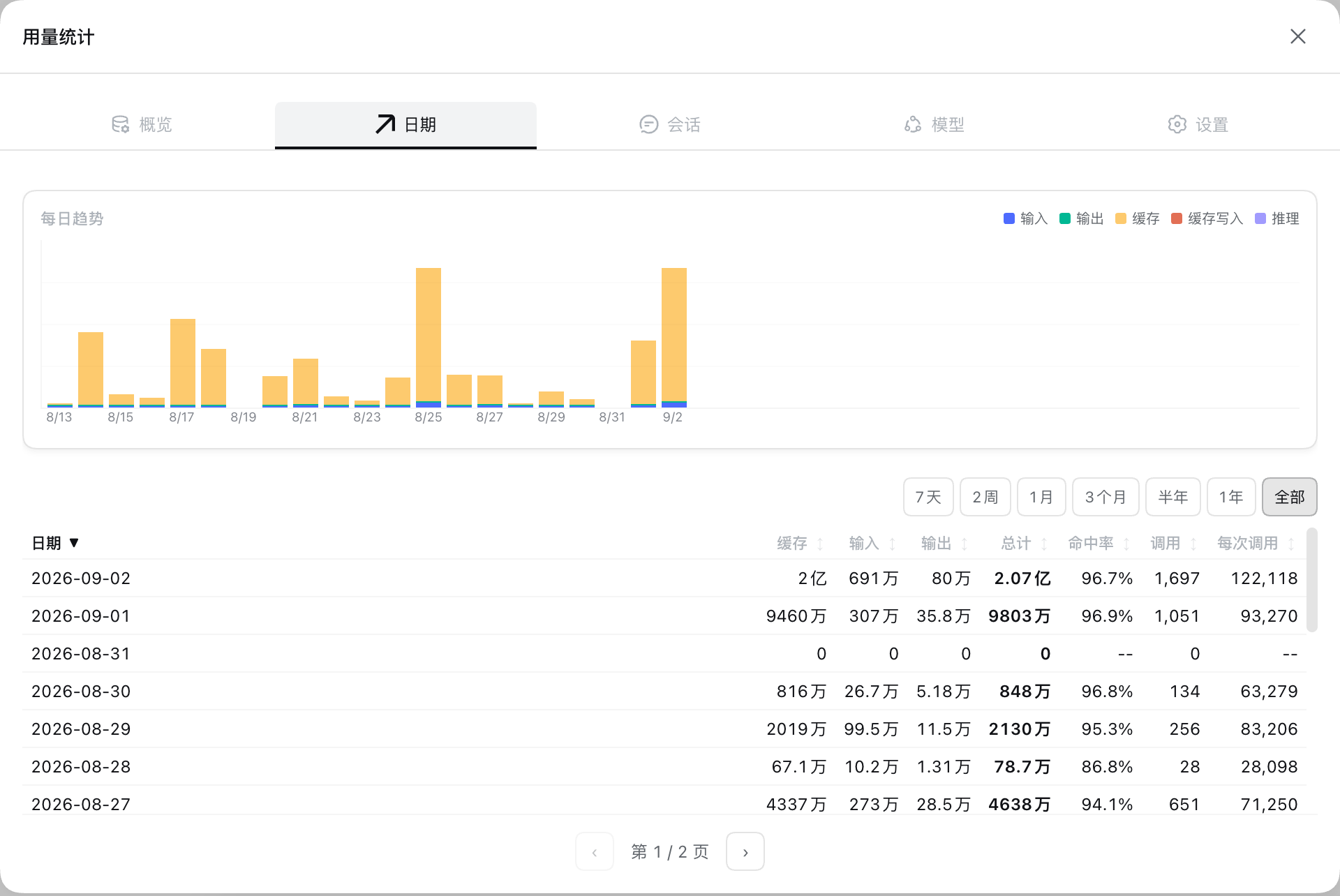Click per-call value 122,118
The width and height of the screenshot is (1340, 896).
(x=1264, y=578)
